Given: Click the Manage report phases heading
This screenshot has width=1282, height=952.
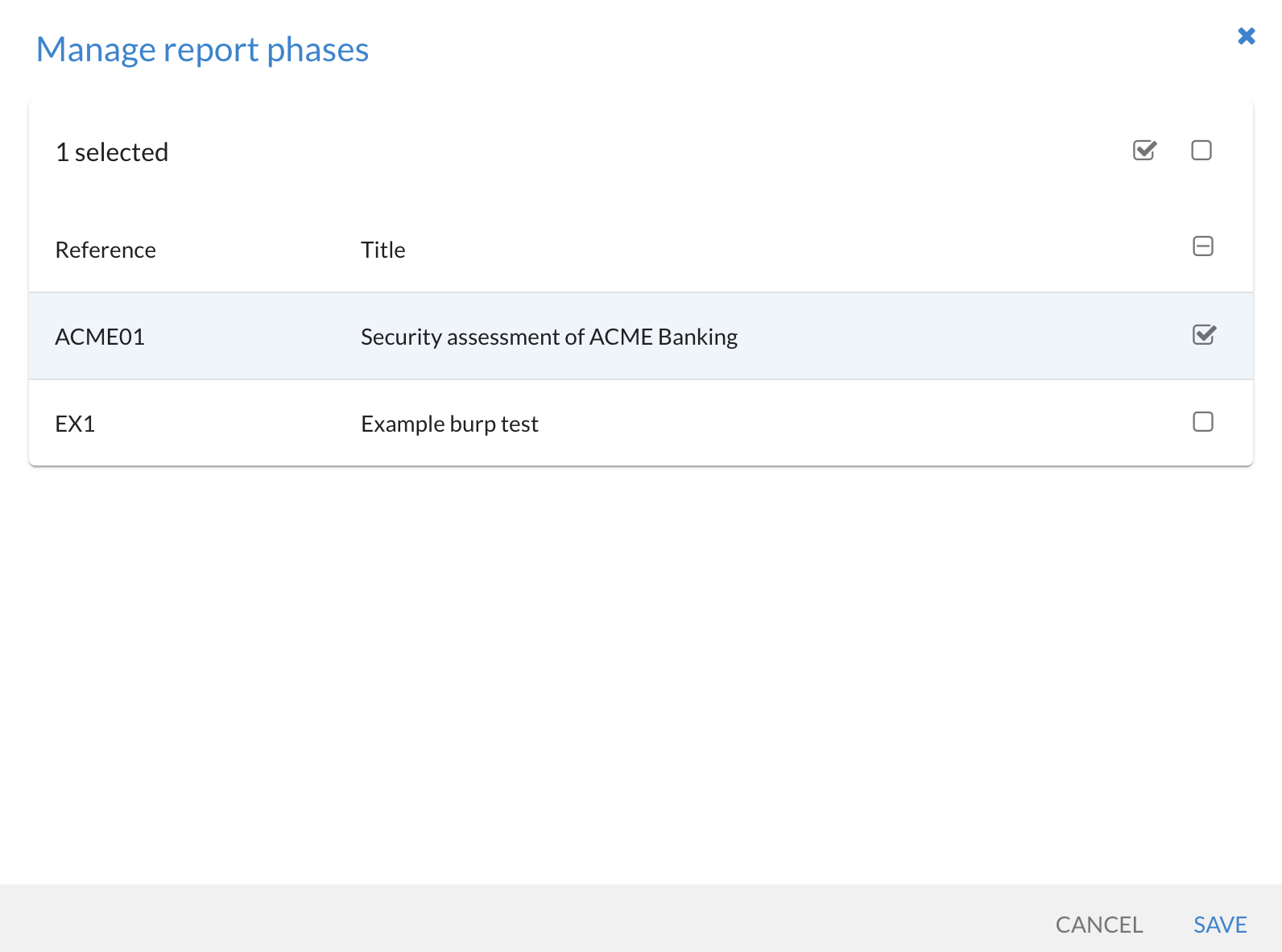Looking at the screenshot, I should click(x=203, y=50).
